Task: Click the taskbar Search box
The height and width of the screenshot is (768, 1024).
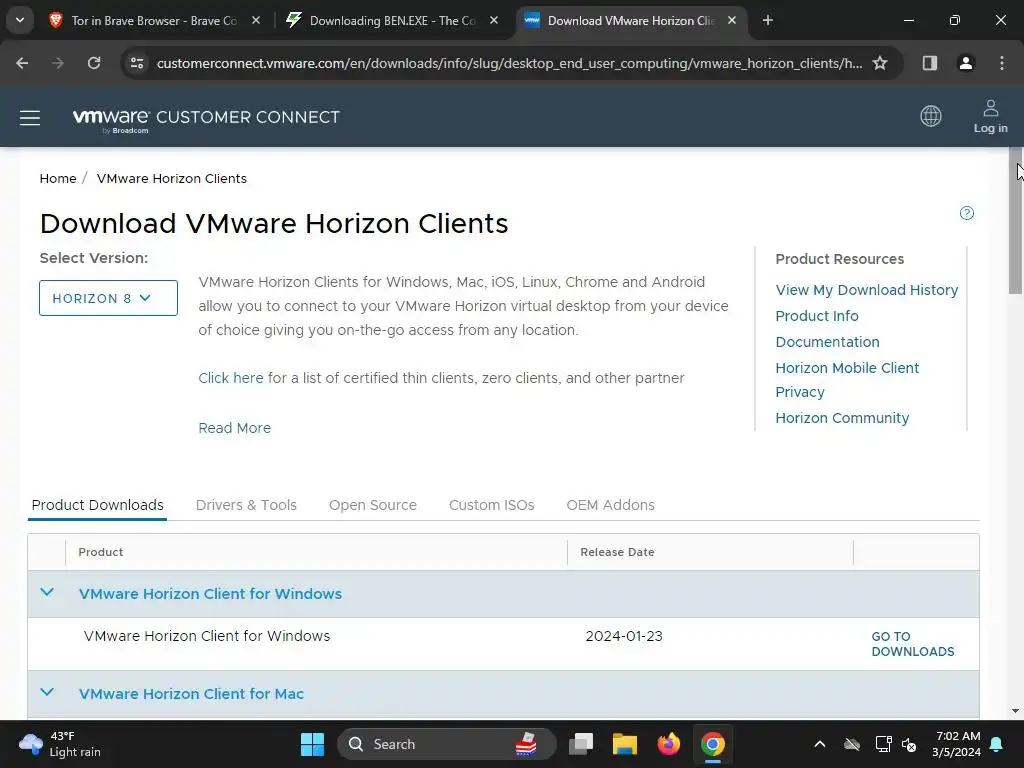Action: (x=447, y=744)
